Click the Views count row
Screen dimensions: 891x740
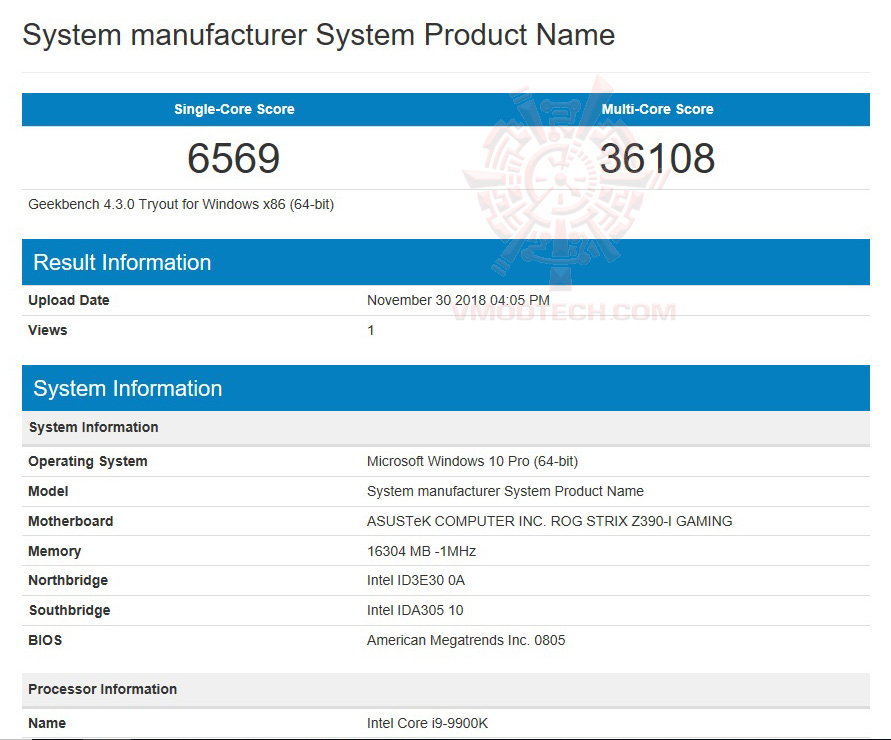coord(370,330)
